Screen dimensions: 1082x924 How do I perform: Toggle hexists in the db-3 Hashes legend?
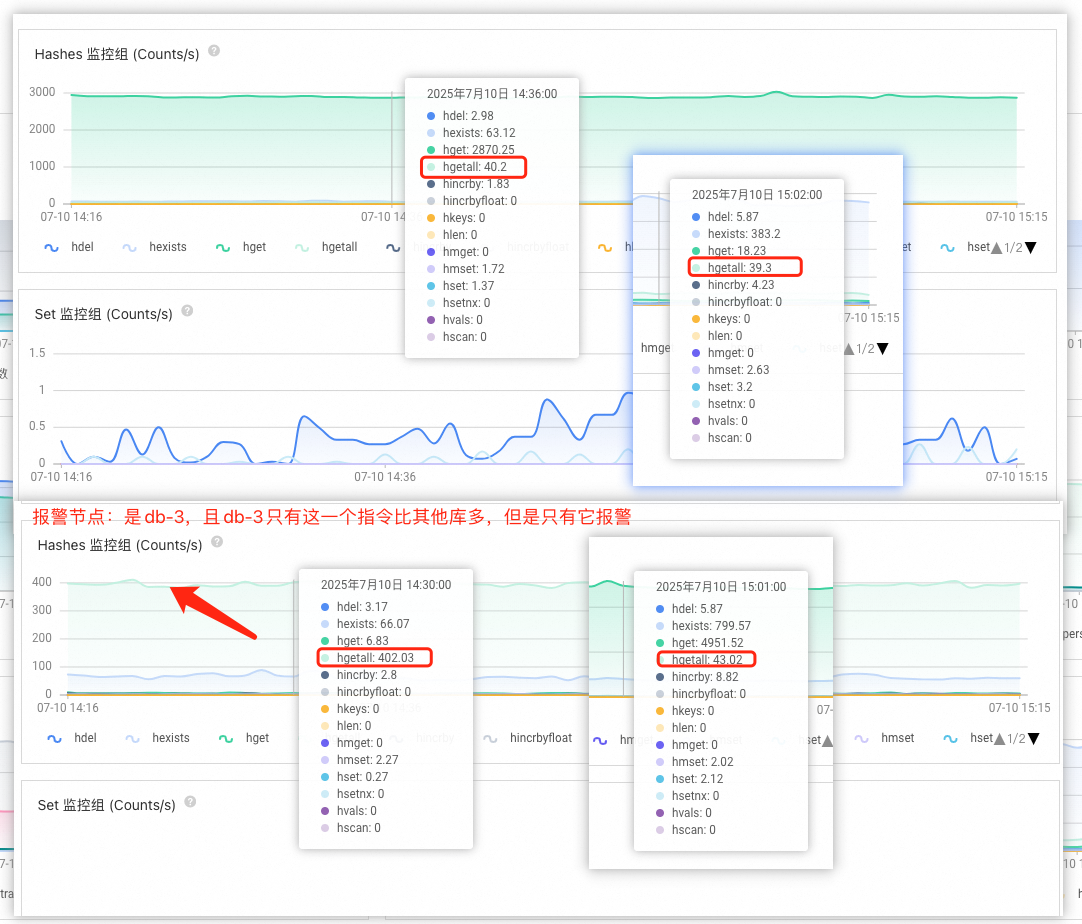pos(157,738)
